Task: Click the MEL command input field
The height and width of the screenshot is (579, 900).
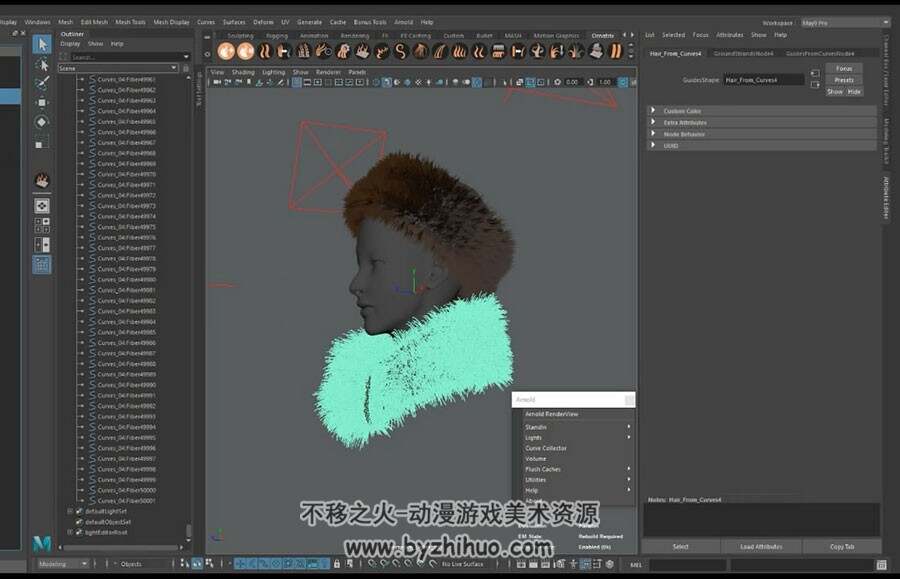Action: pos(686,565)
